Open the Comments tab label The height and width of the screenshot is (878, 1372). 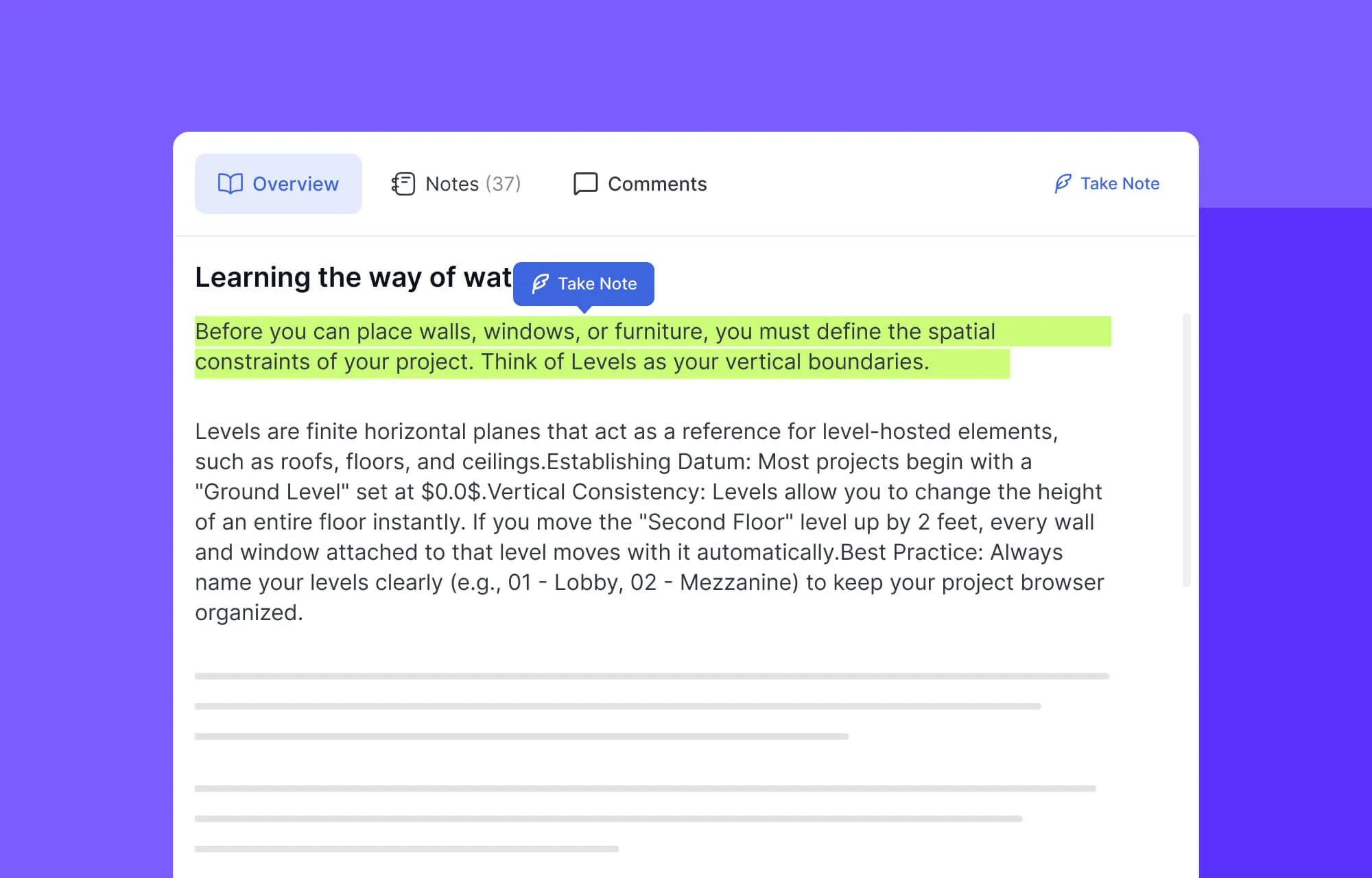tap(657, 184)
